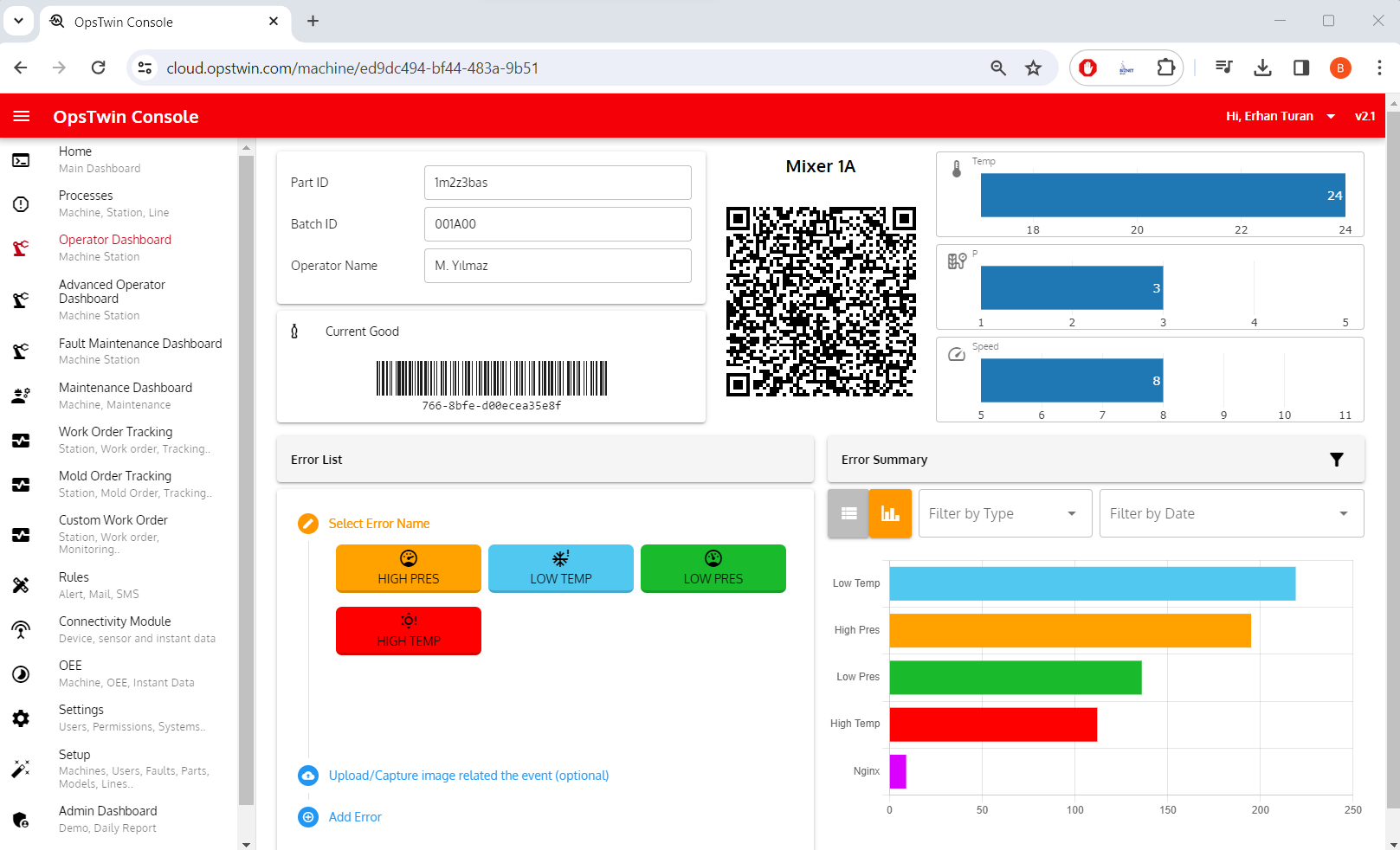This screenshot has width=1400, height=850.
Task: Click the Connectivity Module antenna icon
Action: 21,629
